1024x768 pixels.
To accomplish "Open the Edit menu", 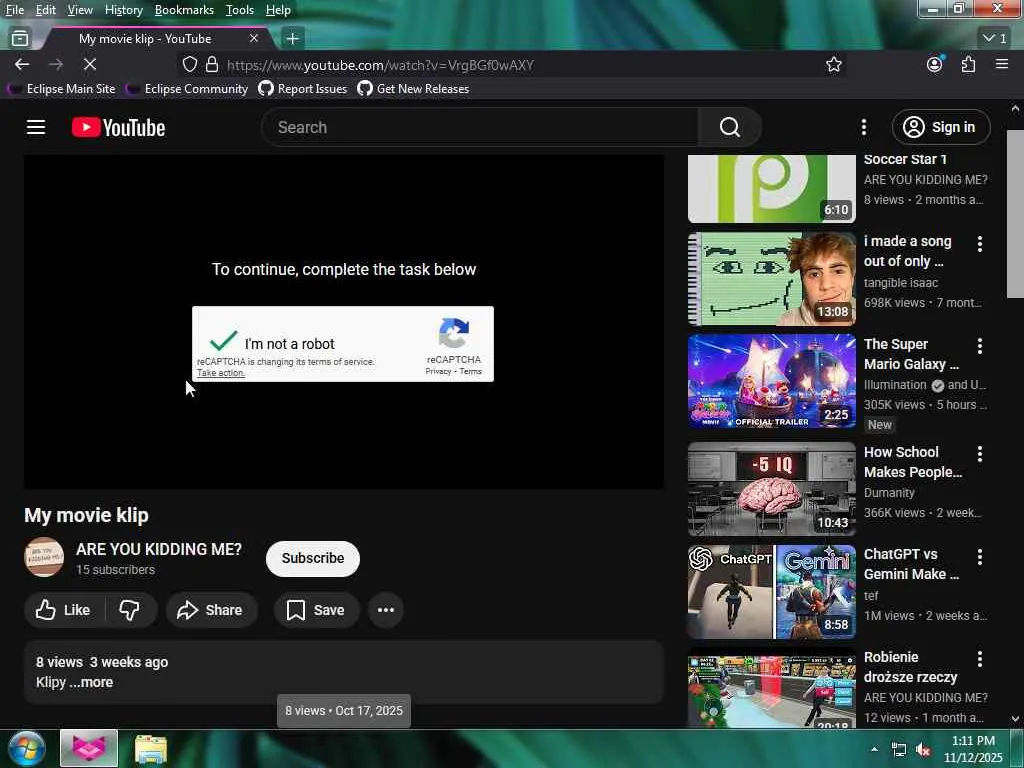I will click(46, 10).
